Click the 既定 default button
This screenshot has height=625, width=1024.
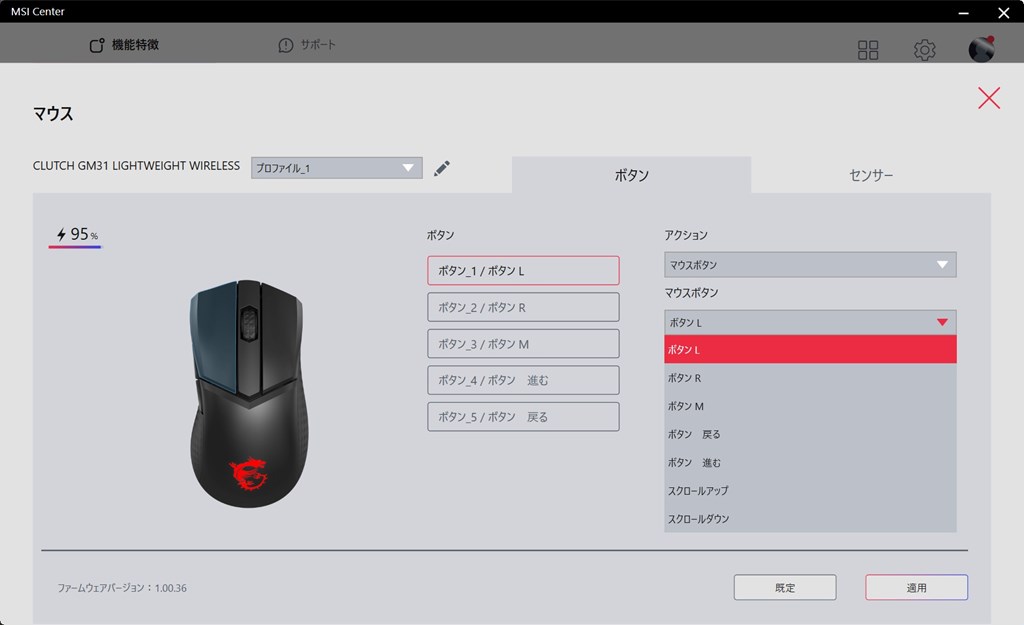pyautogui.click(x=785, y=587)
